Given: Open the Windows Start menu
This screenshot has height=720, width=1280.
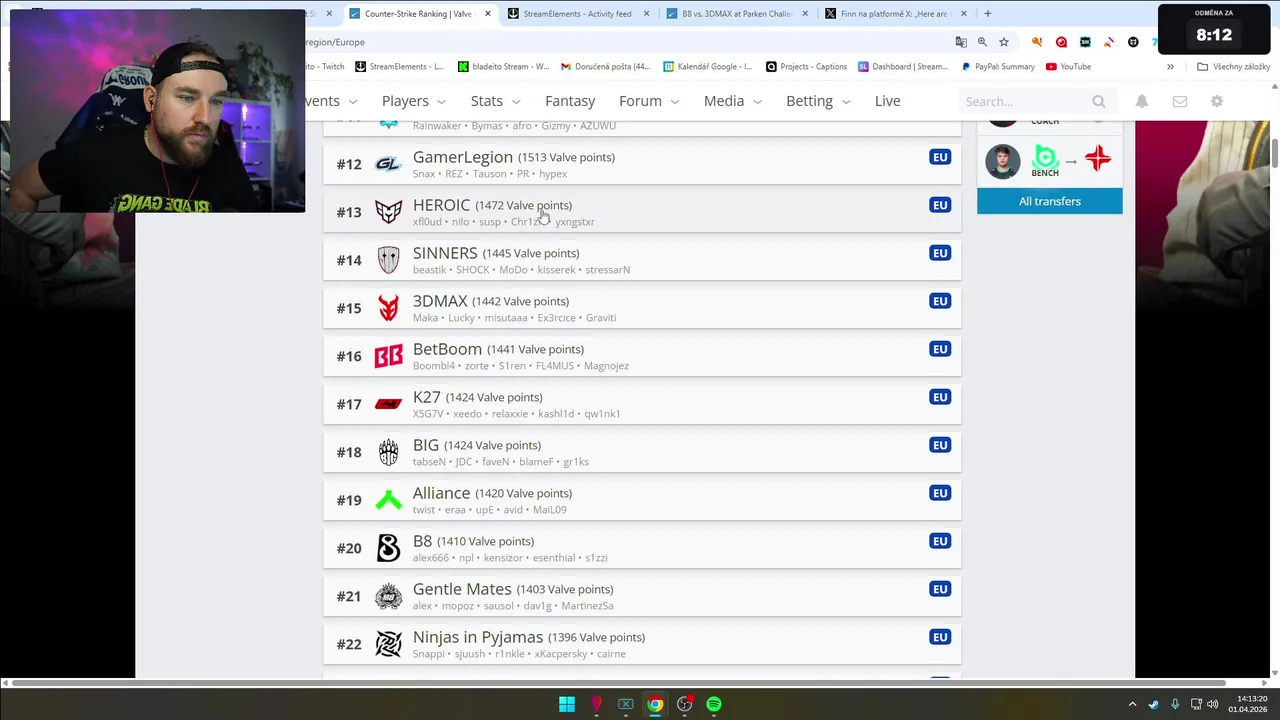Looking at the screenshot, I should point(567,704).
